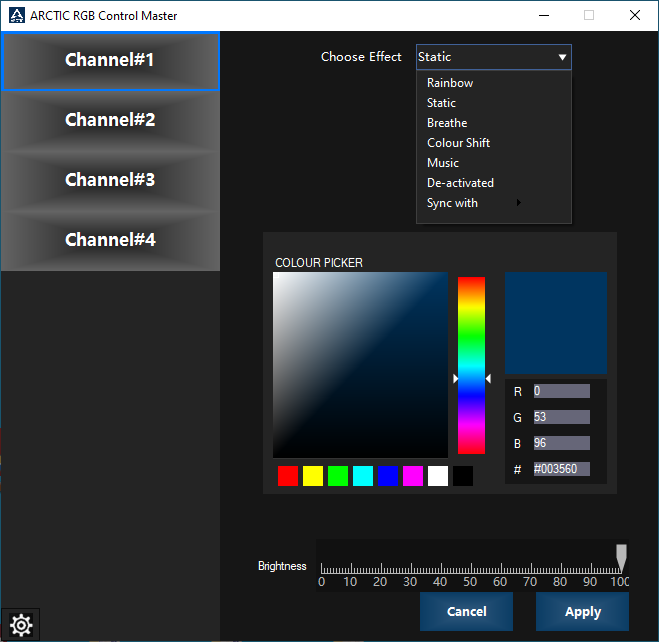Set effect to De-activated

(493, 183)
